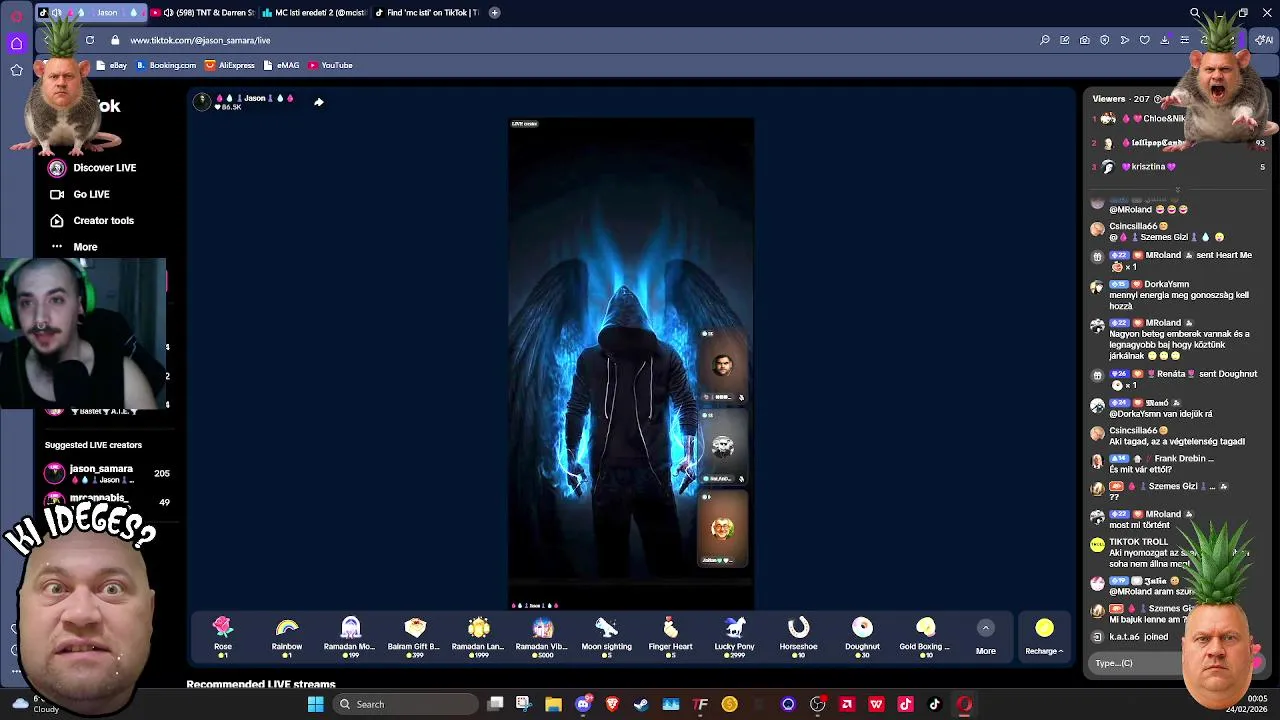
Task: Send the Ramadan Mo... gift costing 199
Action: 350,635
